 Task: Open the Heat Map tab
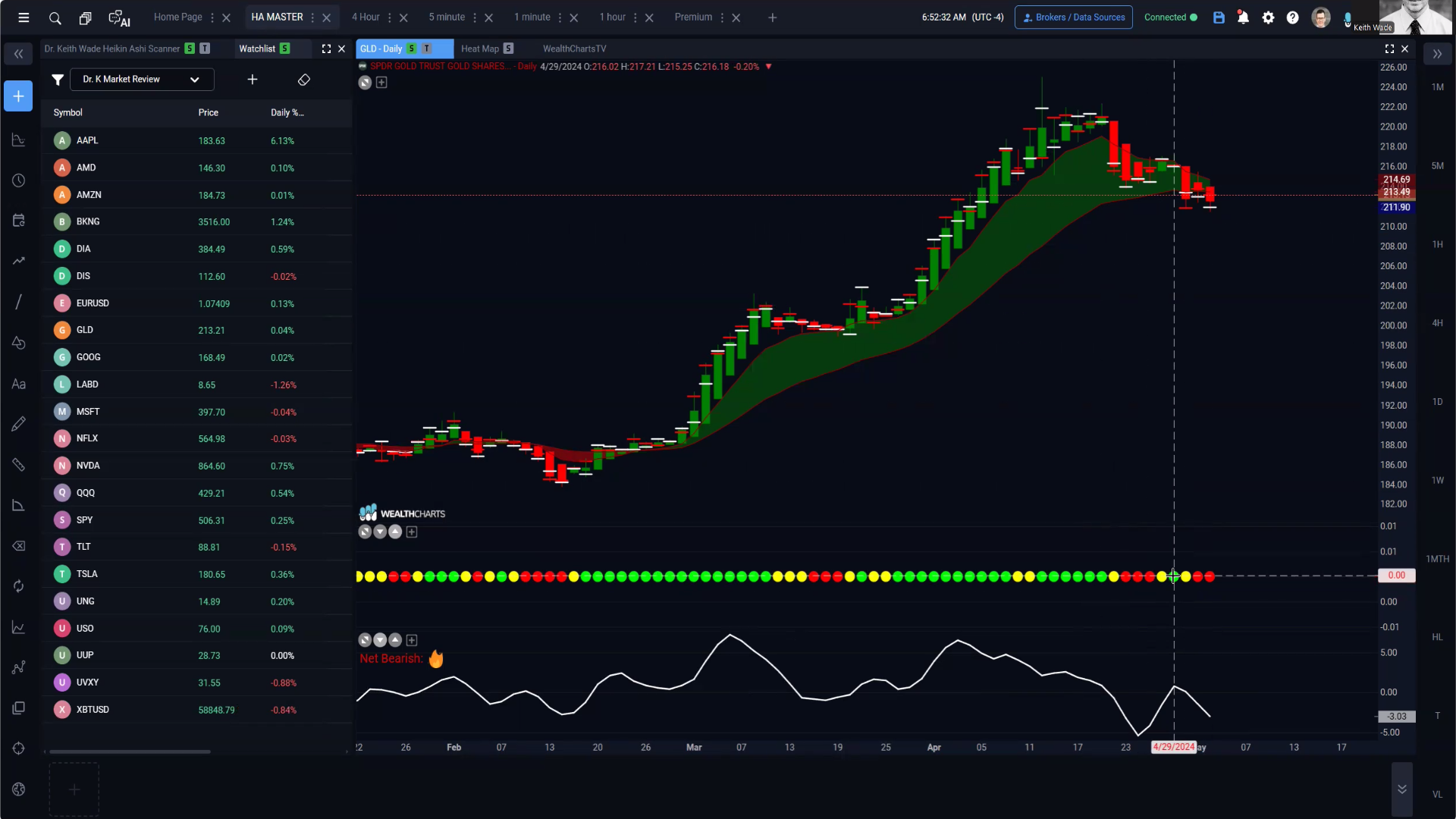pyautogui.click(x=480, y=49)
